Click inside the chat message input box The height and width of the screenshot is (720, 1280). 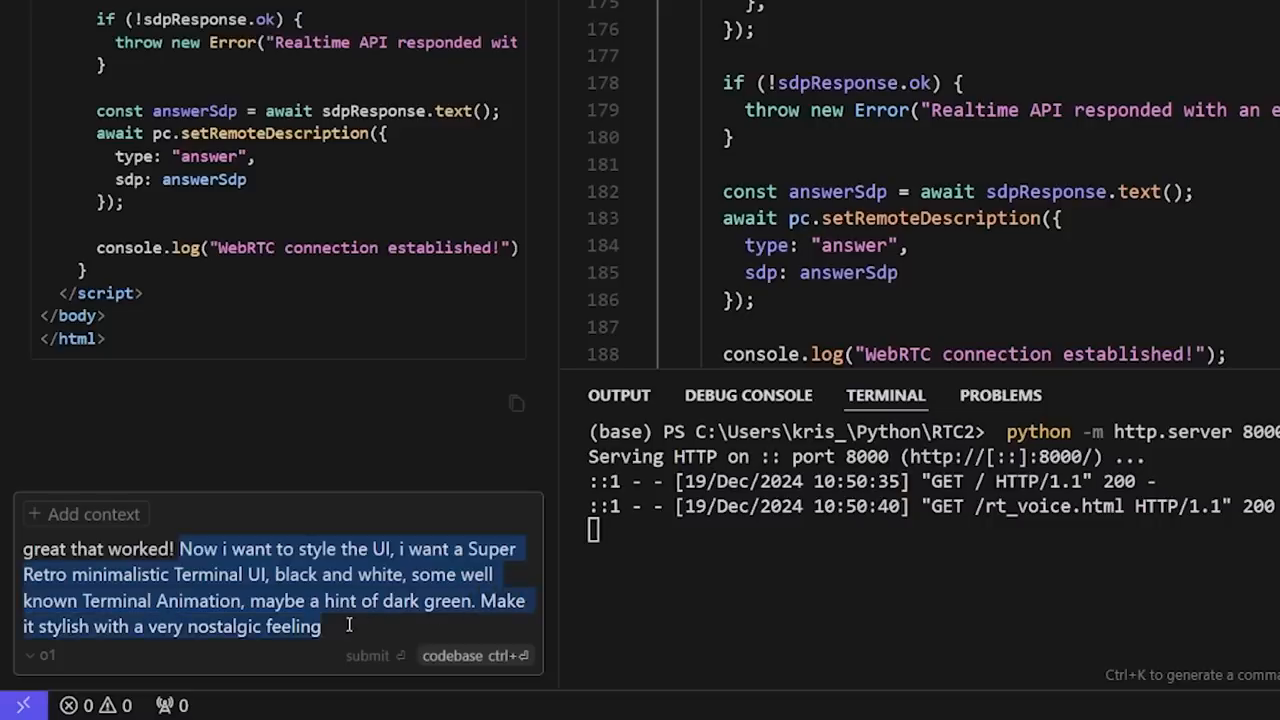pos(278,587)
